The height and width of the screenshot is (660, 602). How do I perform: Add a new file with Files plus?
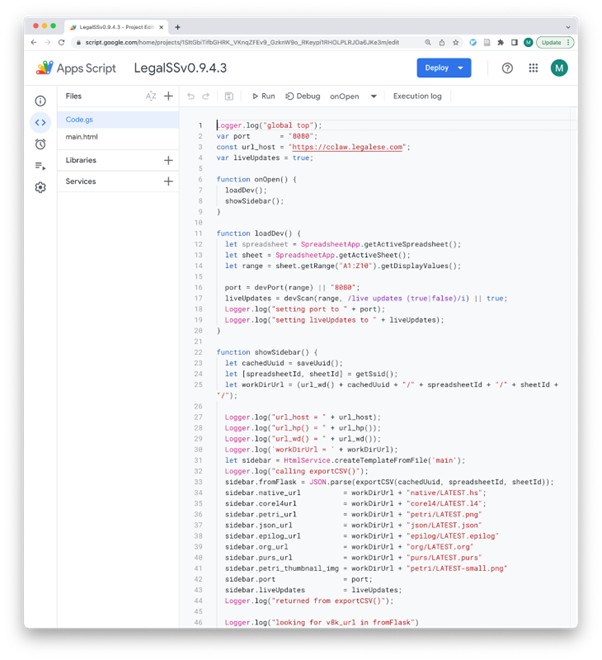tap(168, 96)
